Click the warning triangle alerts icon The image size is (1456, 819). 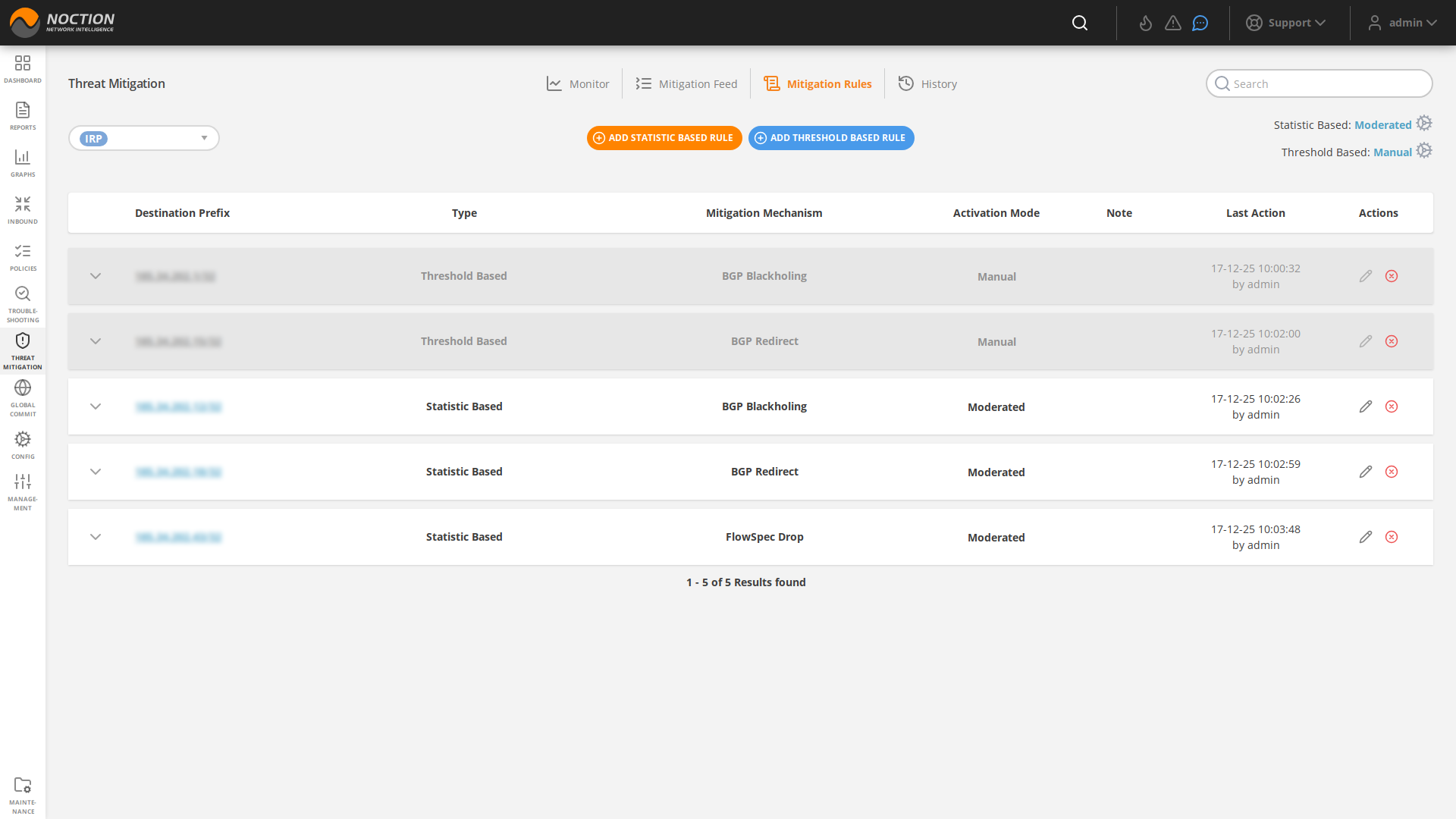pyautogui.click(x=1173, y=23)
